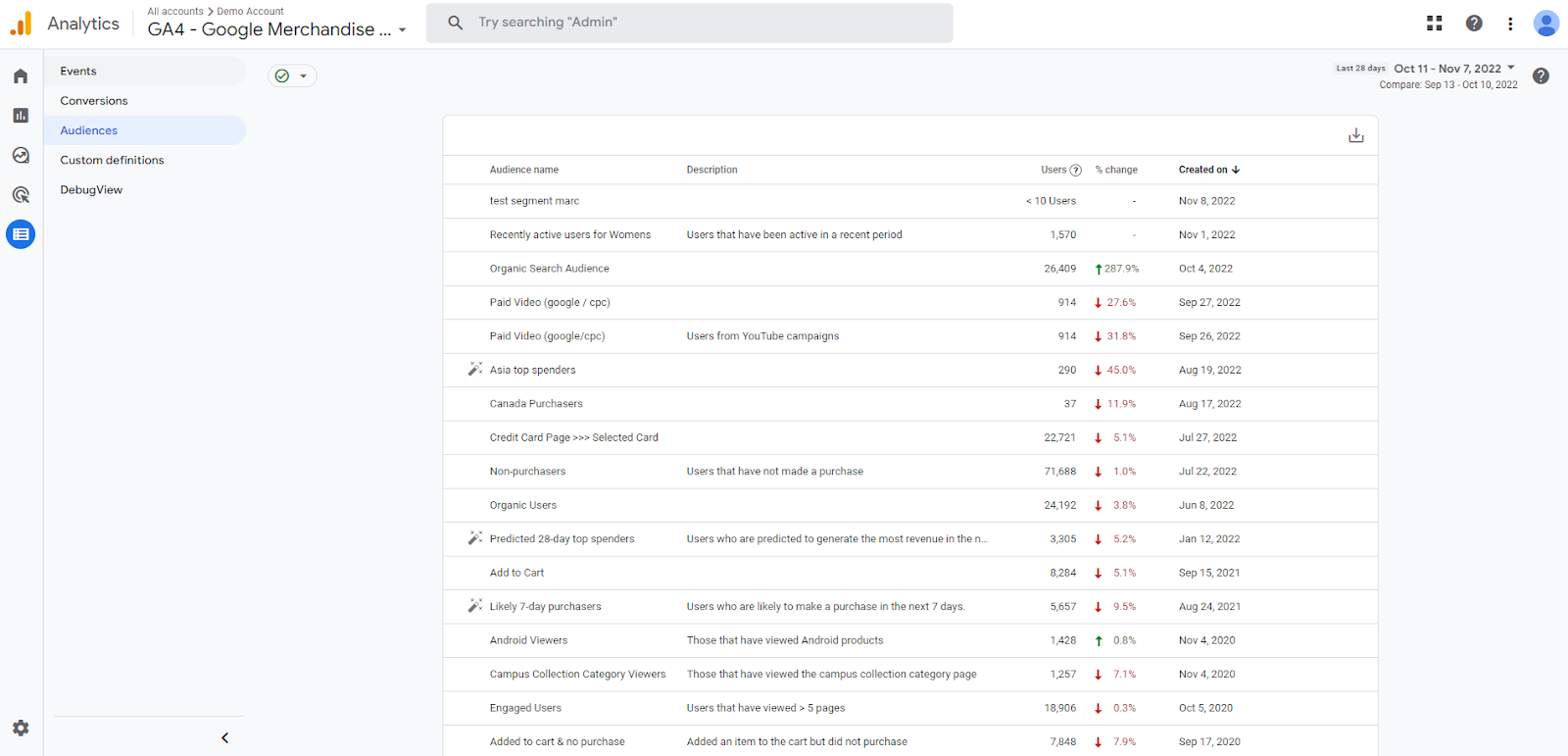Click the Description column header
The image size is (1568, 756).
pos(711,170)
